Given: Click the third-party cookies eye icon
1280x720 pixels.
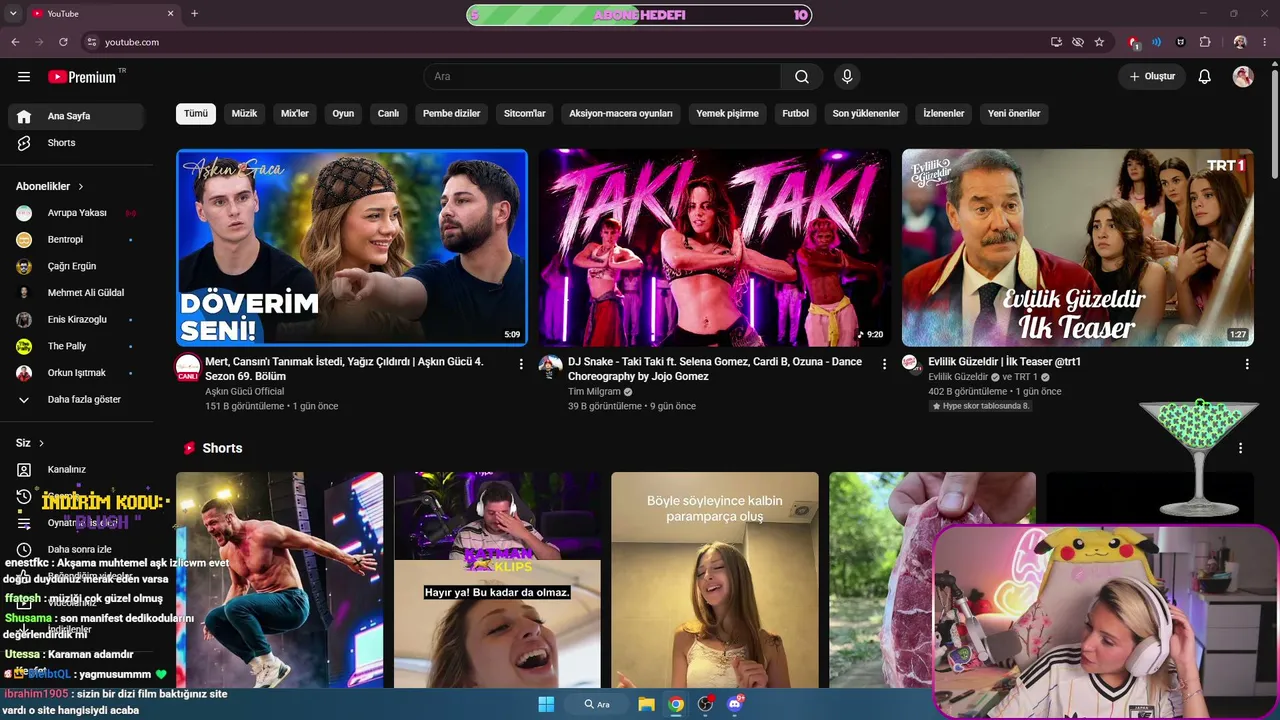Looking at the screenshot, I should [1078, 42].
